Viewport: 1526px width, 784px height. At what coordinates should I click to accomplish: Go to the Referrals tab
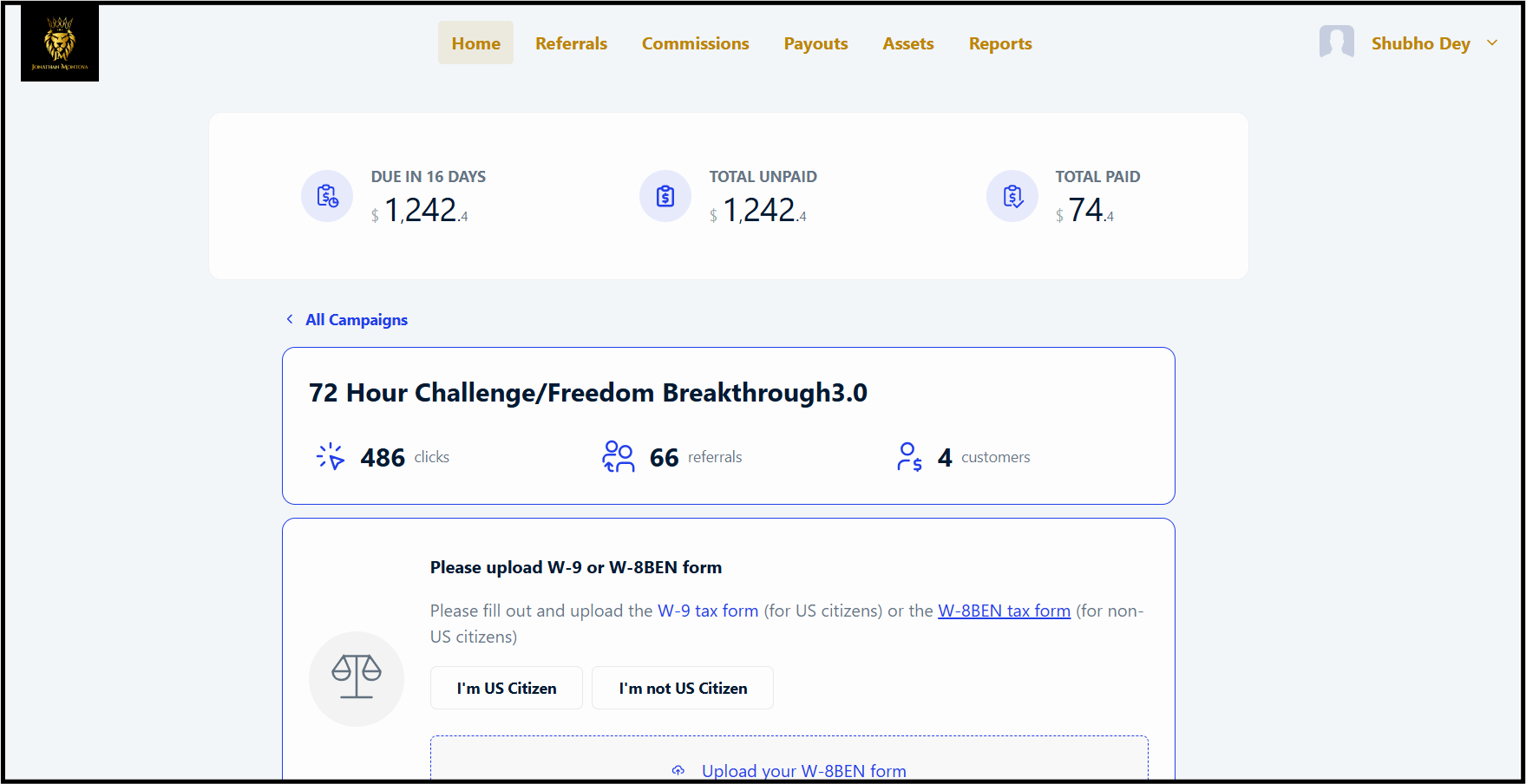pyautogui.click(x=571, y=43)
